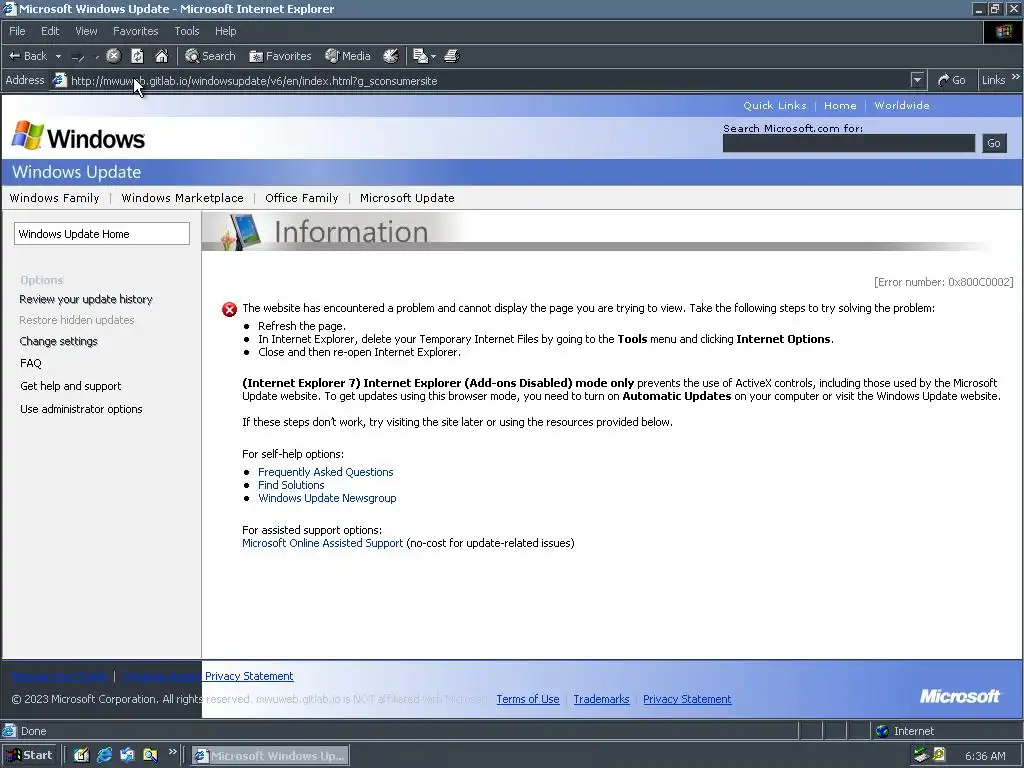
Task: Click the Go button next to address bar
Action: click(x=952, y=80)
